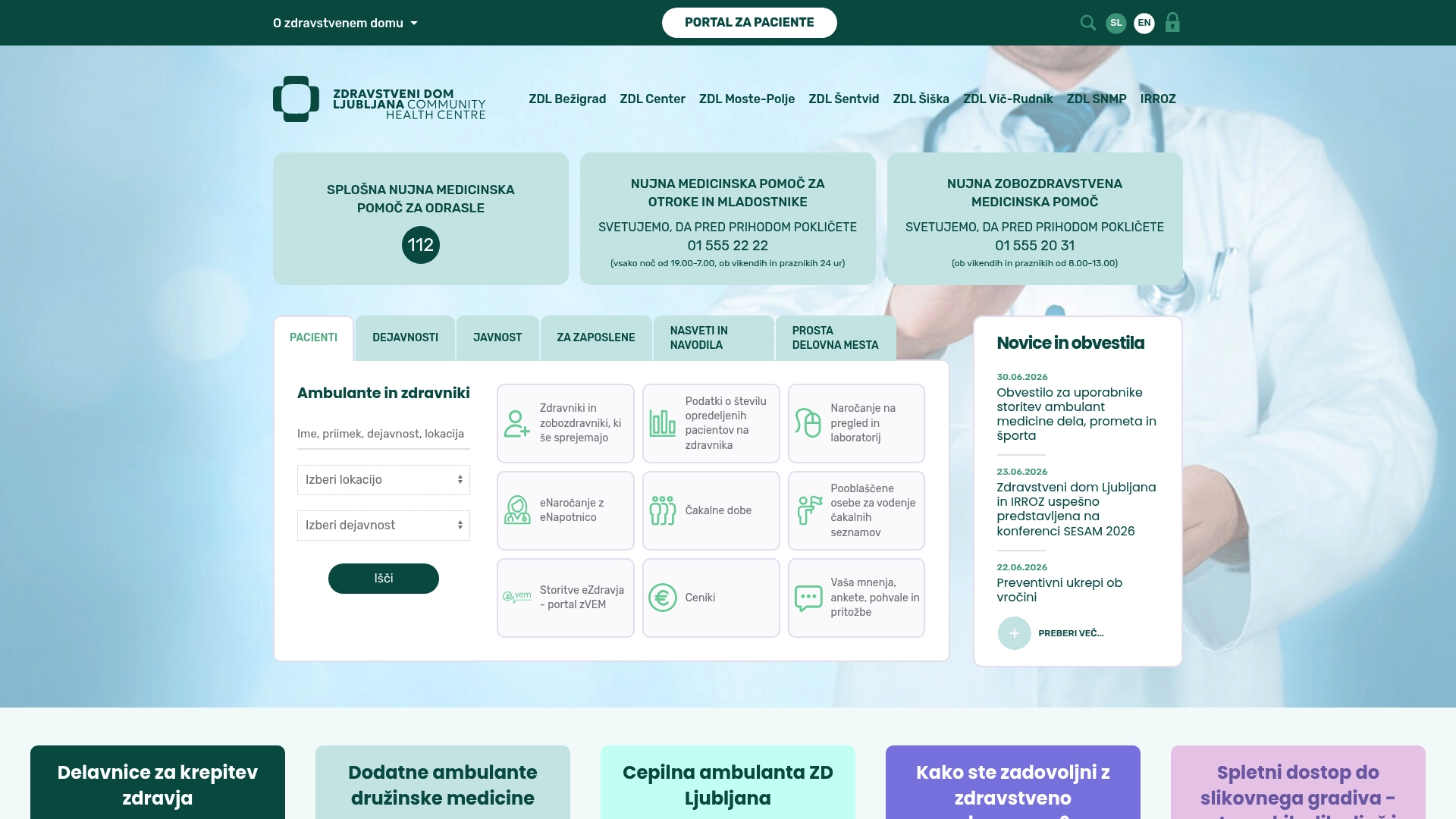Click children's emergency phone 01 555 22 22
This screenshot has height=819, width=1456.
[728, 246]
